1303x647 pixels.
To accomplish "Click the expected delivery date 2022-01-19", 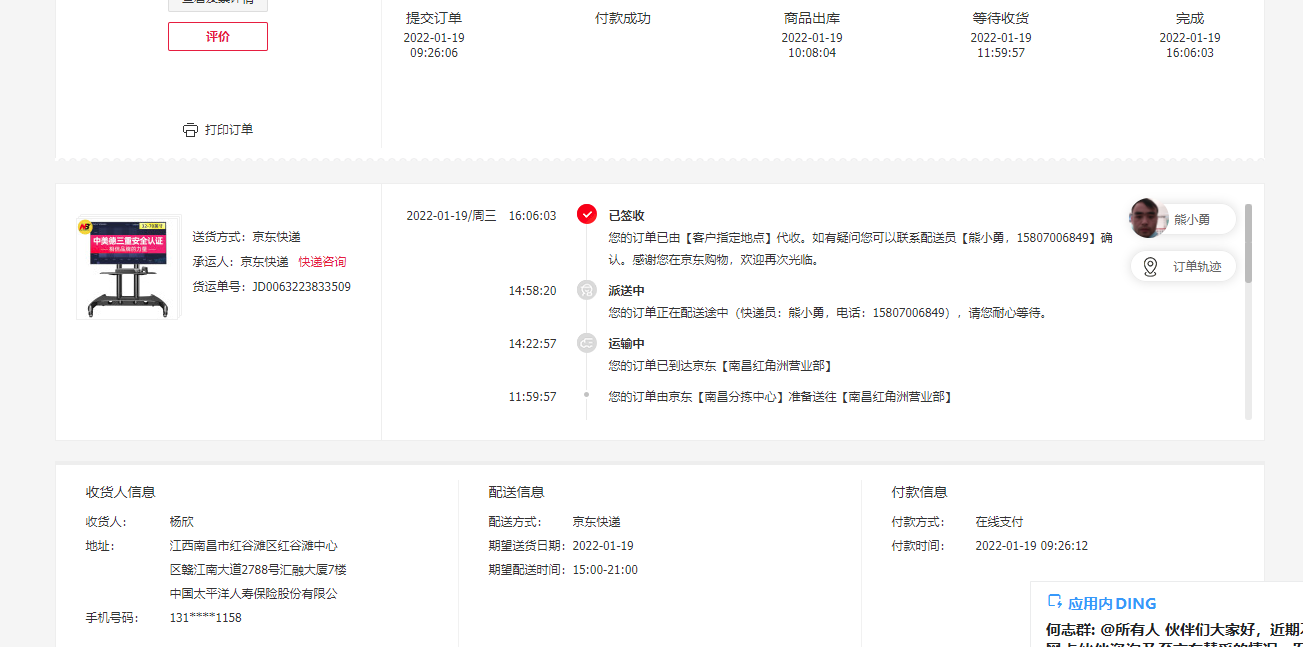I will [x=603, y=546].
